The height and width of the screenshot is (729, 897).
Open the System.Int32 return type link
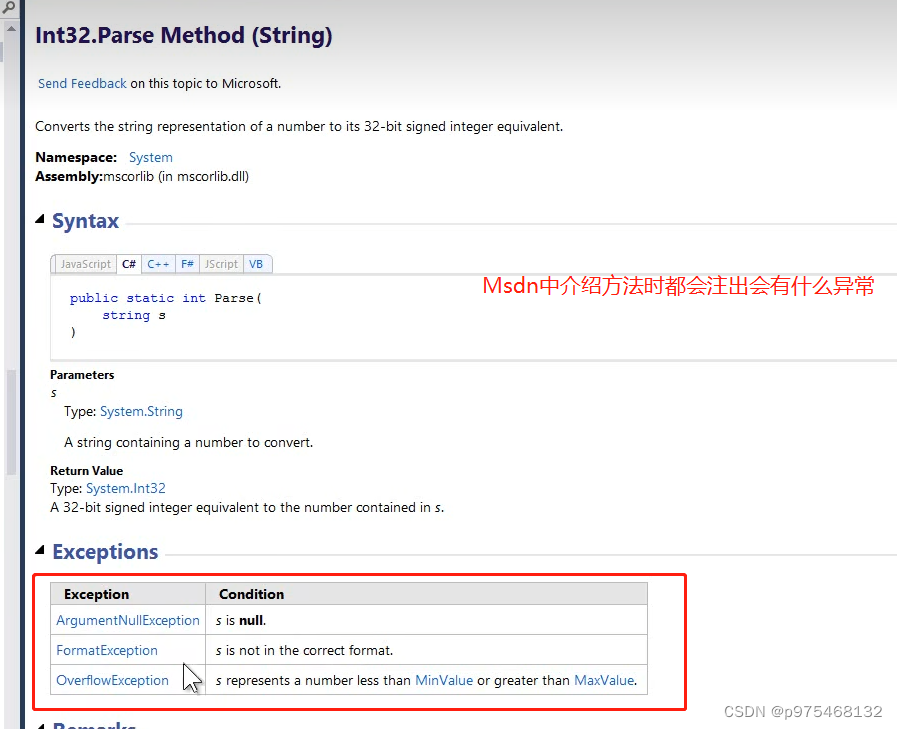(126, 488)
